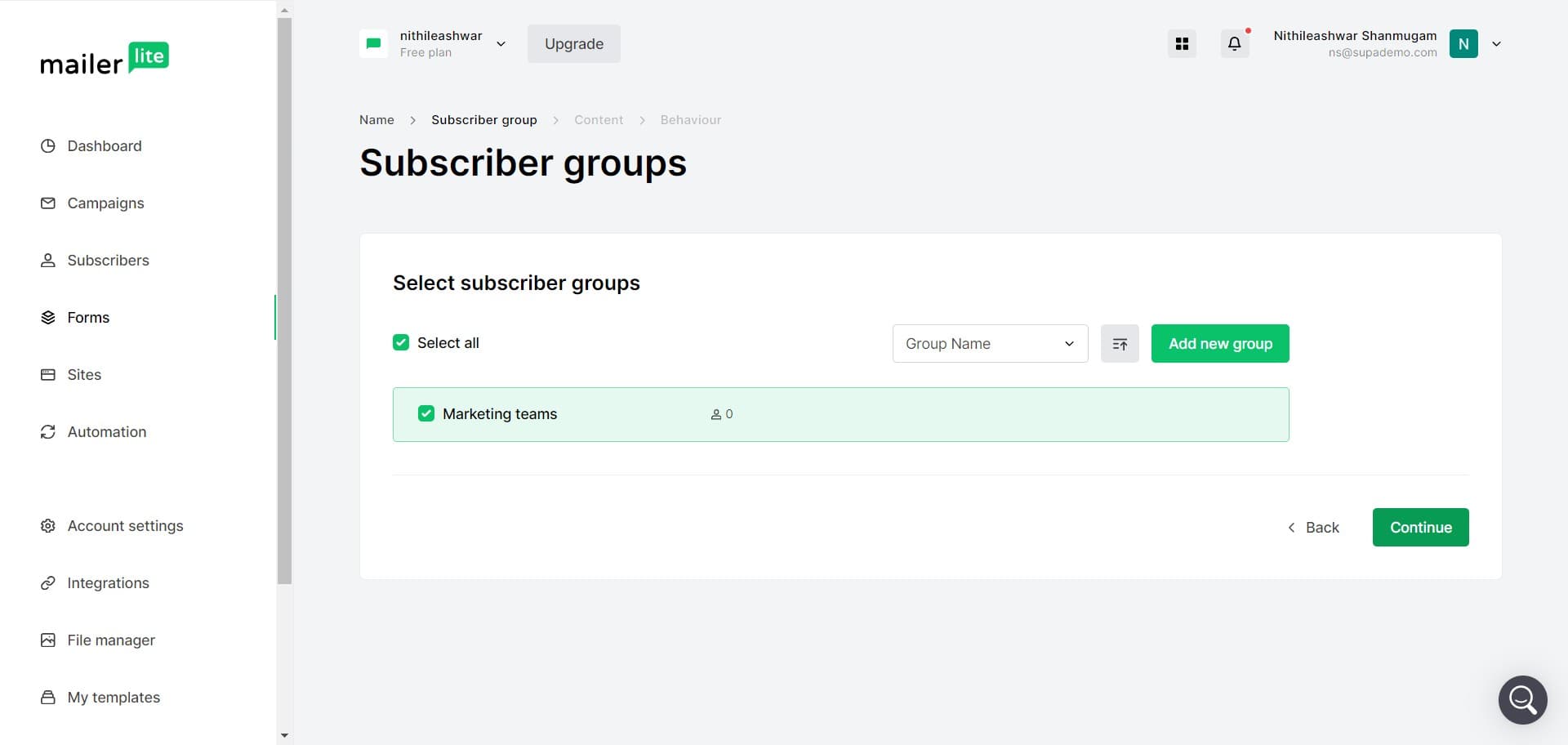Uncheck the Select all checkbox
The height and width of the screenshot is (745, 1568).
click(401, 343)
